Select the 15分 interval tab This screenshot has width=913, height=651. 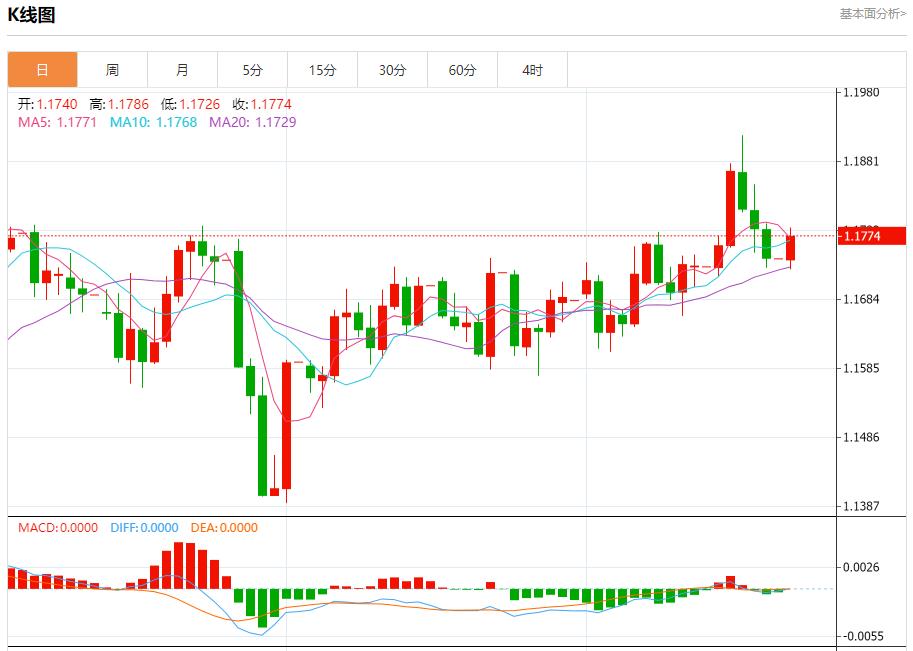[x=322, y=69]
